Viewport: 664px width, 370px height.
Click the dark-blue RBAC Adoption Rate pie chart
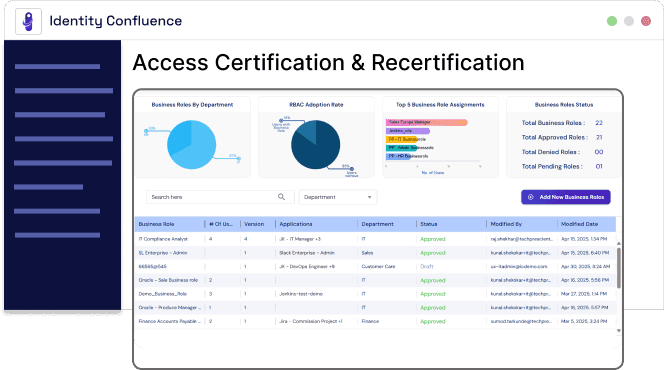(x=315, y=145)
